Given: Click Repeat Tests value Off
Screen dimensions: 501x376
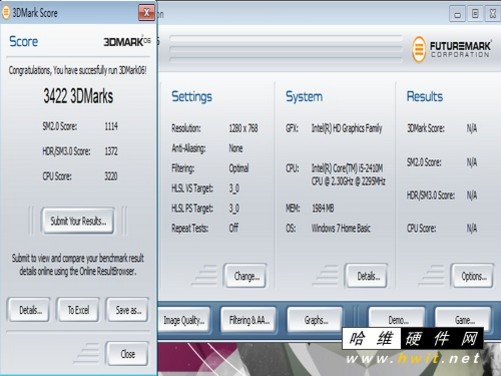Looking at the screenshot, I should pyautogui.click(x=234, y=228).
